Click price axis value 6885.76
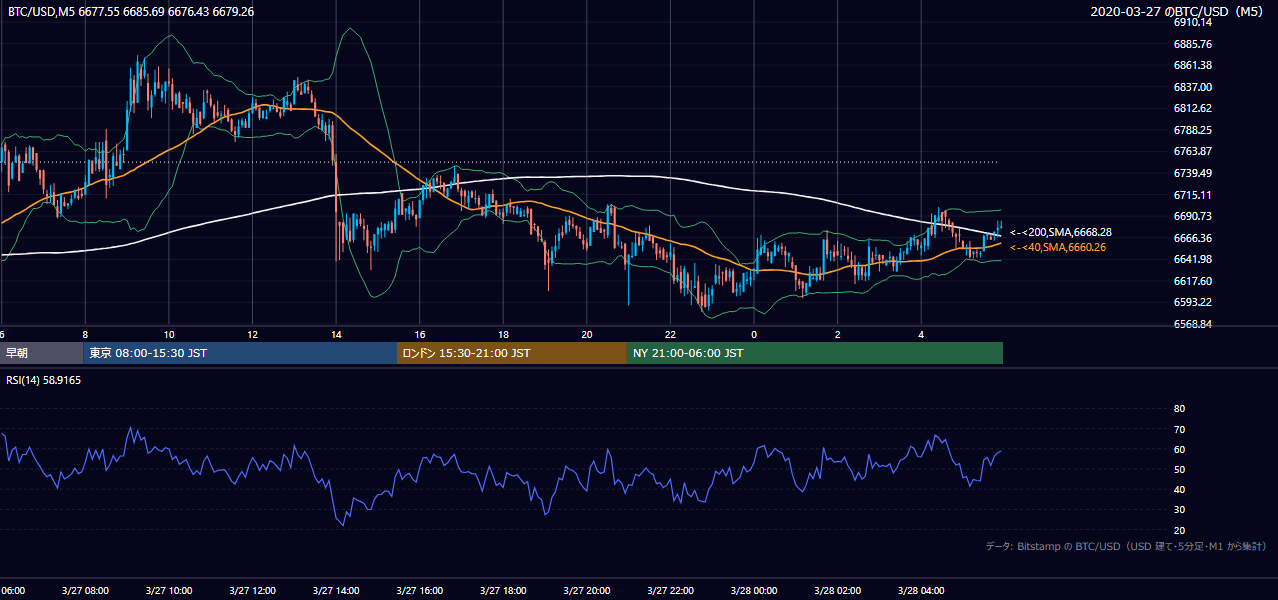Viewport: 1278px width, 600px height. point(1192,44)
